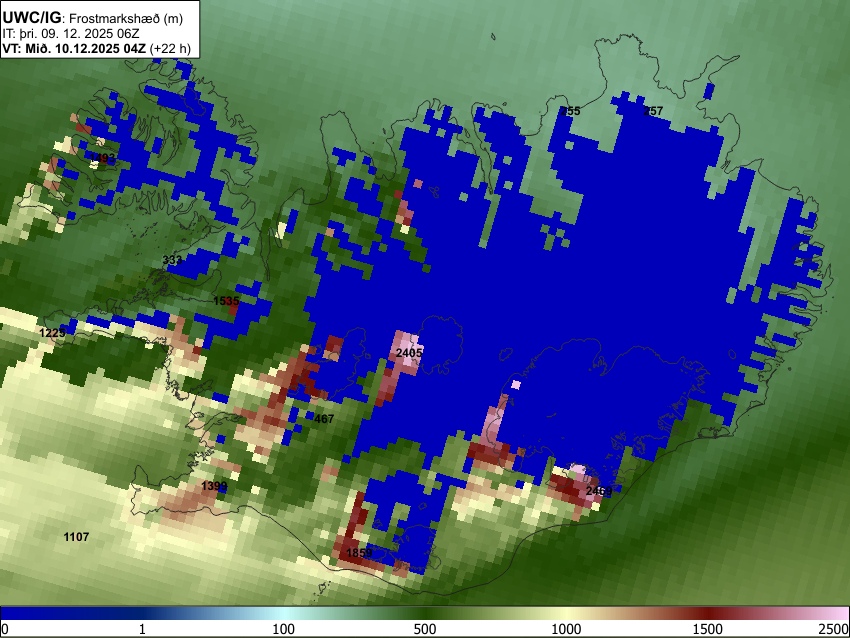Click the map value label '255'
The image size is (850, 638).
coord(570,111)
